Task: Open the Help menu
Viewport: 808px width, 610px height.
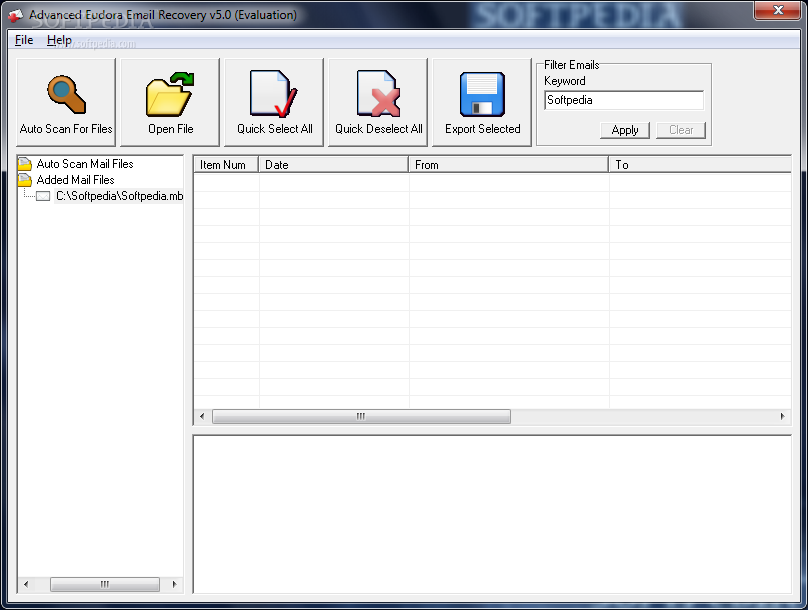Action: [x=59, y=40]
